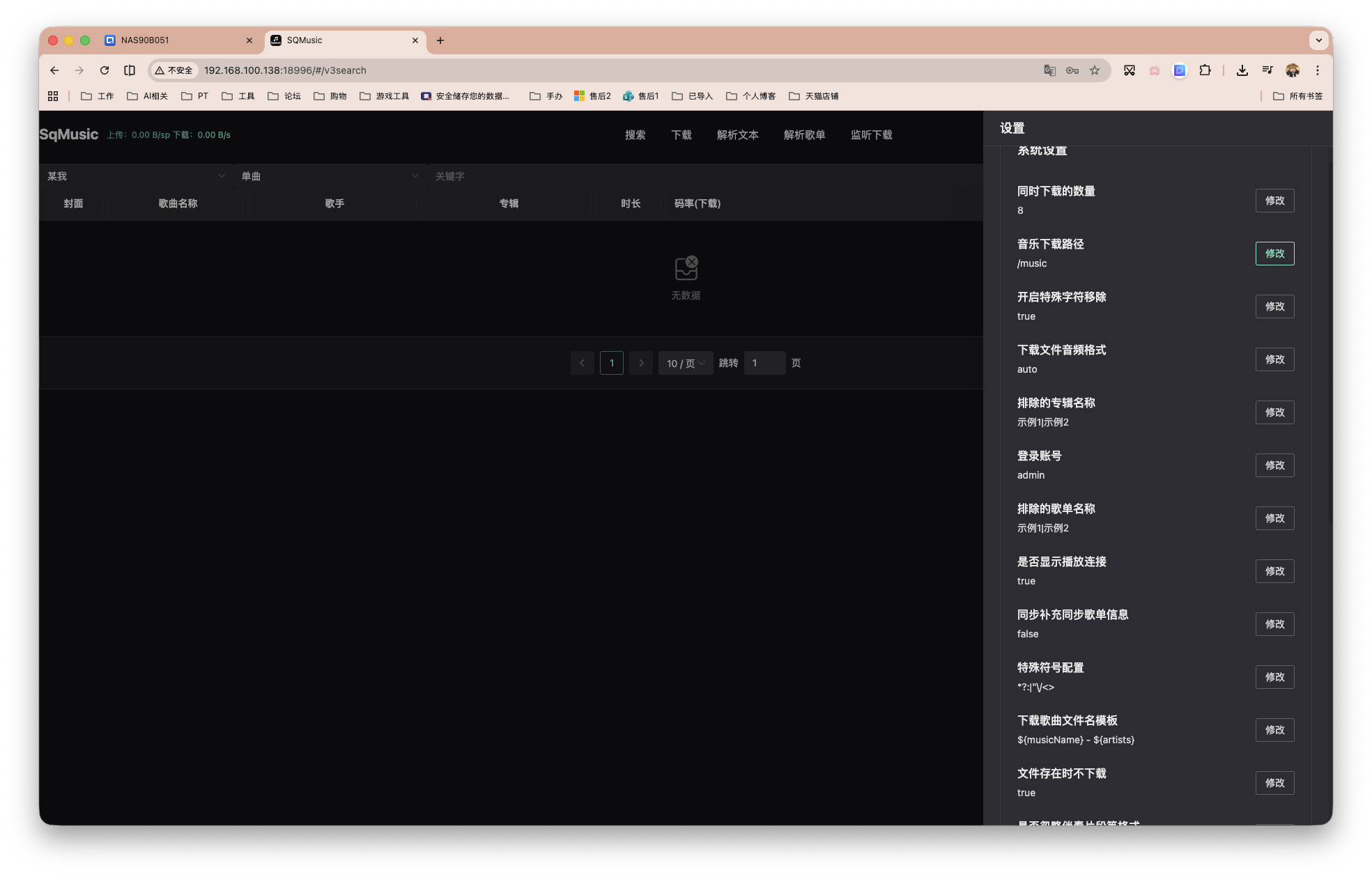Click 修改 next to 音乐下载路径
Viewport: 1372px width, 877px height.
pos(1274,254)
